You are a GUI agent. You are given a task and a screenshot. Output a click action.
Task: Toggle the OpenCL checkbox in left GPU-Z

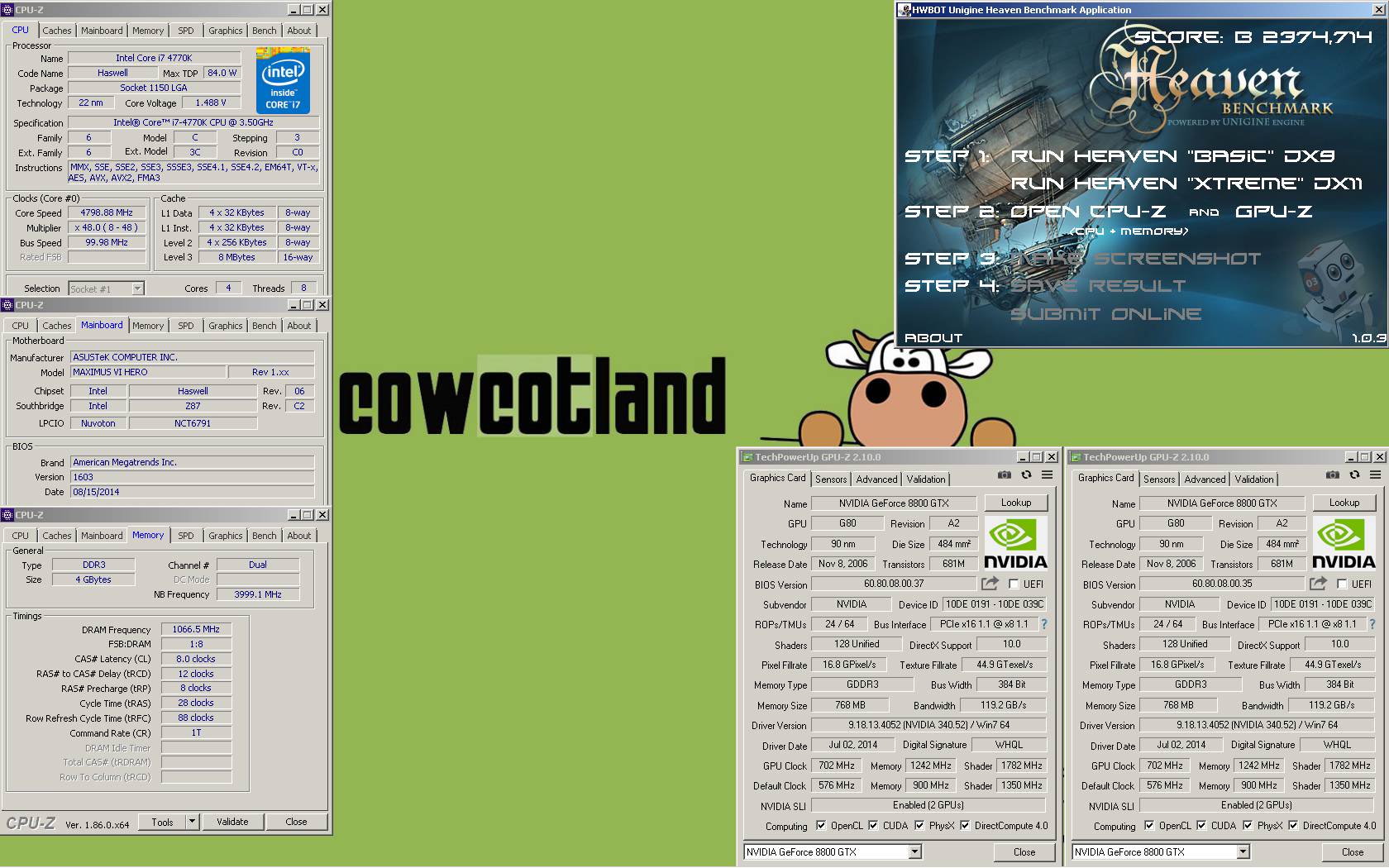821,826
